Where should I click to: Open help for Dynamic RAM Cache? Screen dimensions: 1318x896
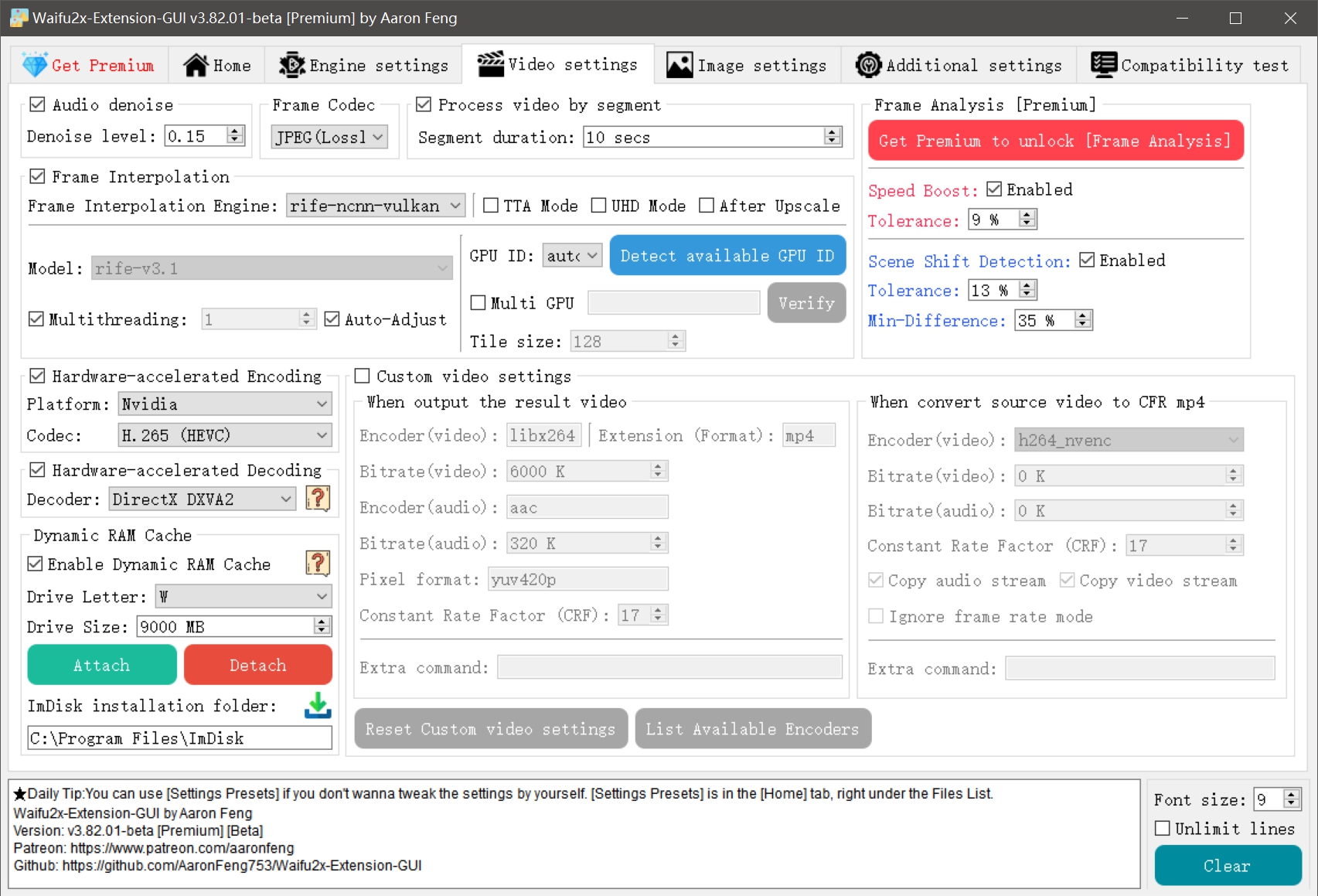click(318, 564)
